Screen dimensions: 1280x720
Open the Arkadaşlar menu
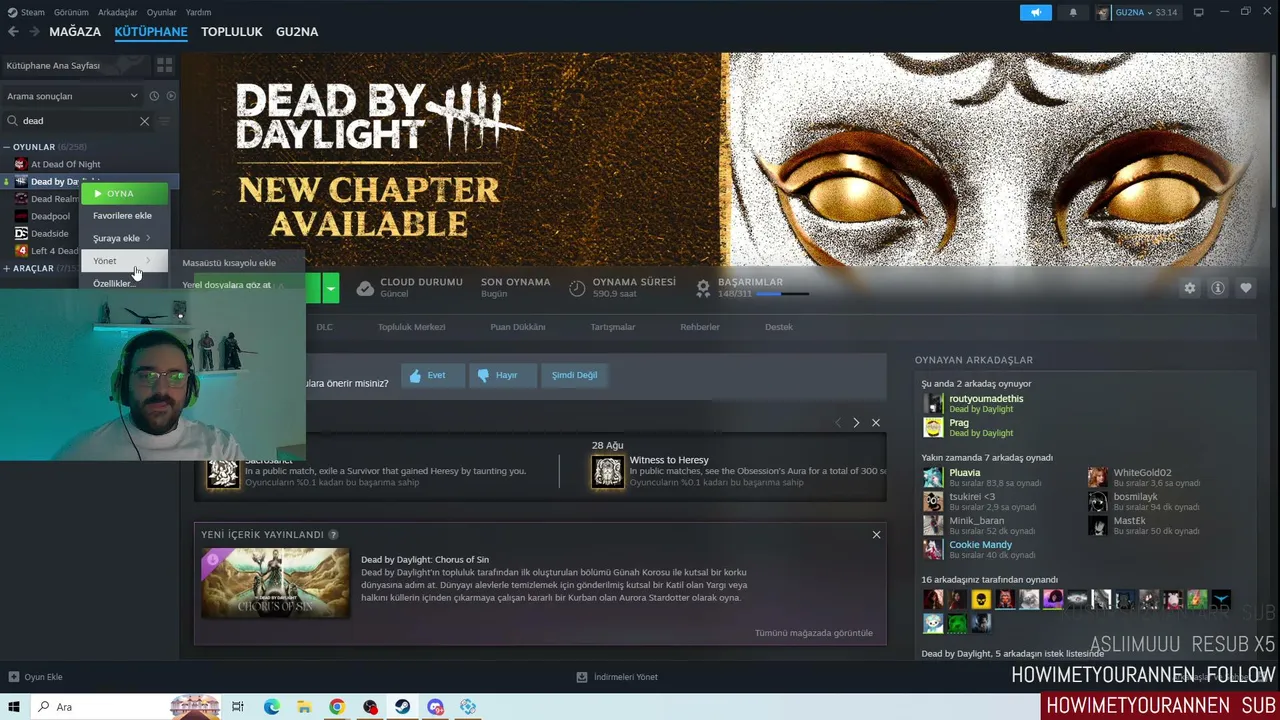pyautogui.click(x=118, y=12)
